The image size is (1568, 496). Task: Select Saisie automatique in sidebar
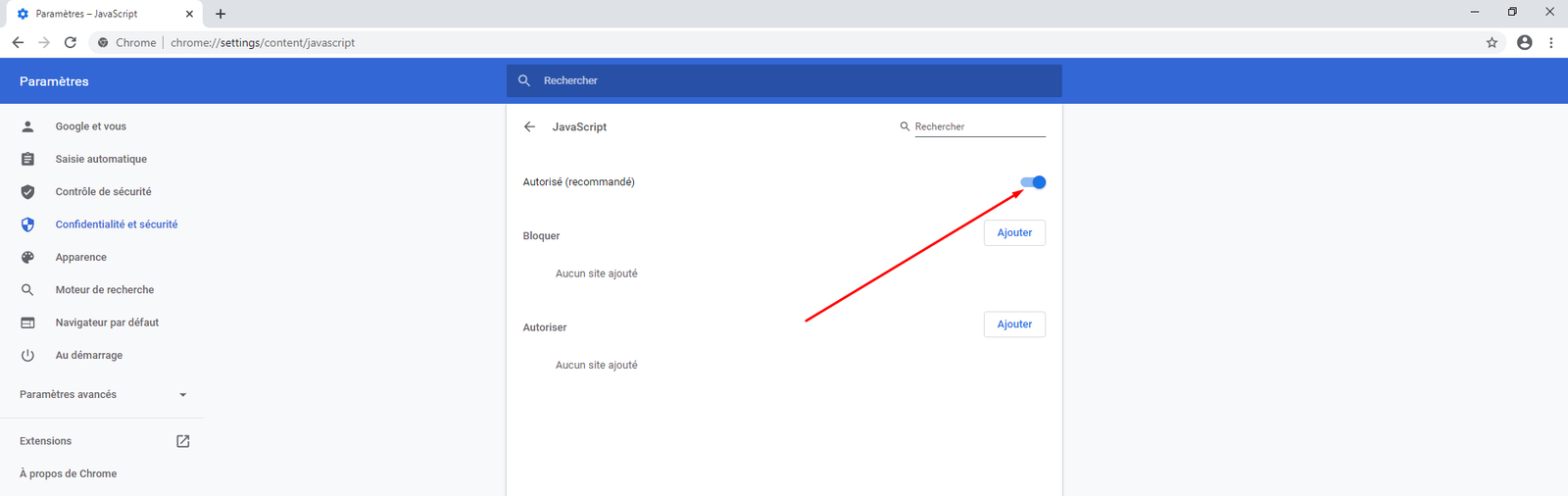click(101, 159)
